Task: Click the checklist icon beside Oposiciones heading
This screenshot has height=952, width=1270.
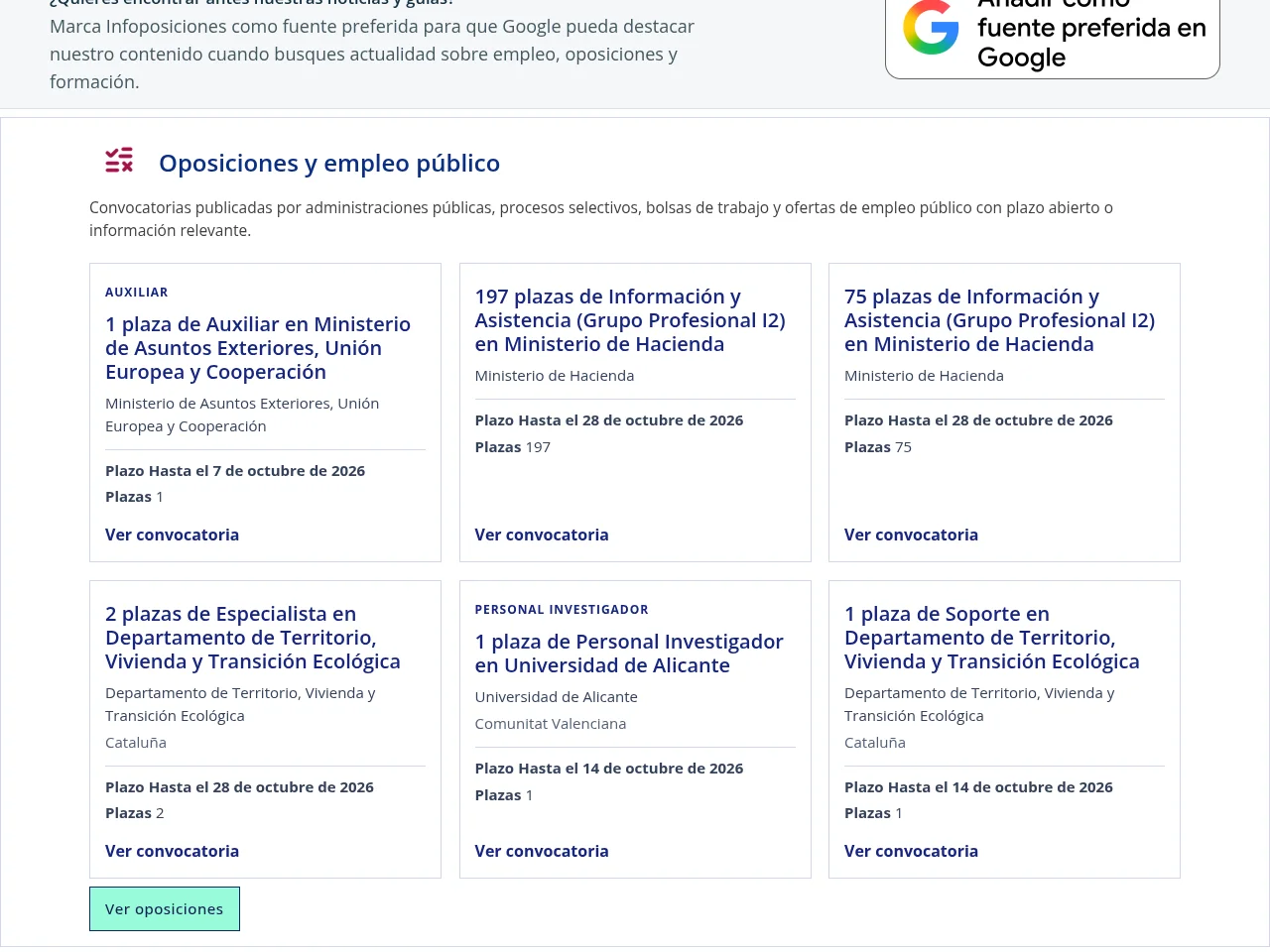Action: click(119, 161)
